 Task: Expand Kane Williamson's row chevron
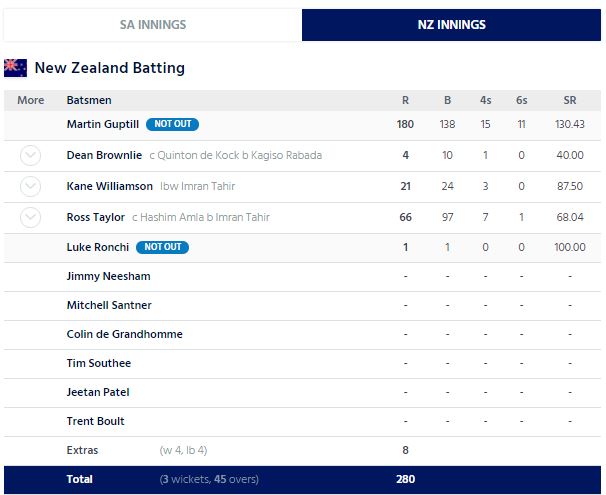[30, 186]
